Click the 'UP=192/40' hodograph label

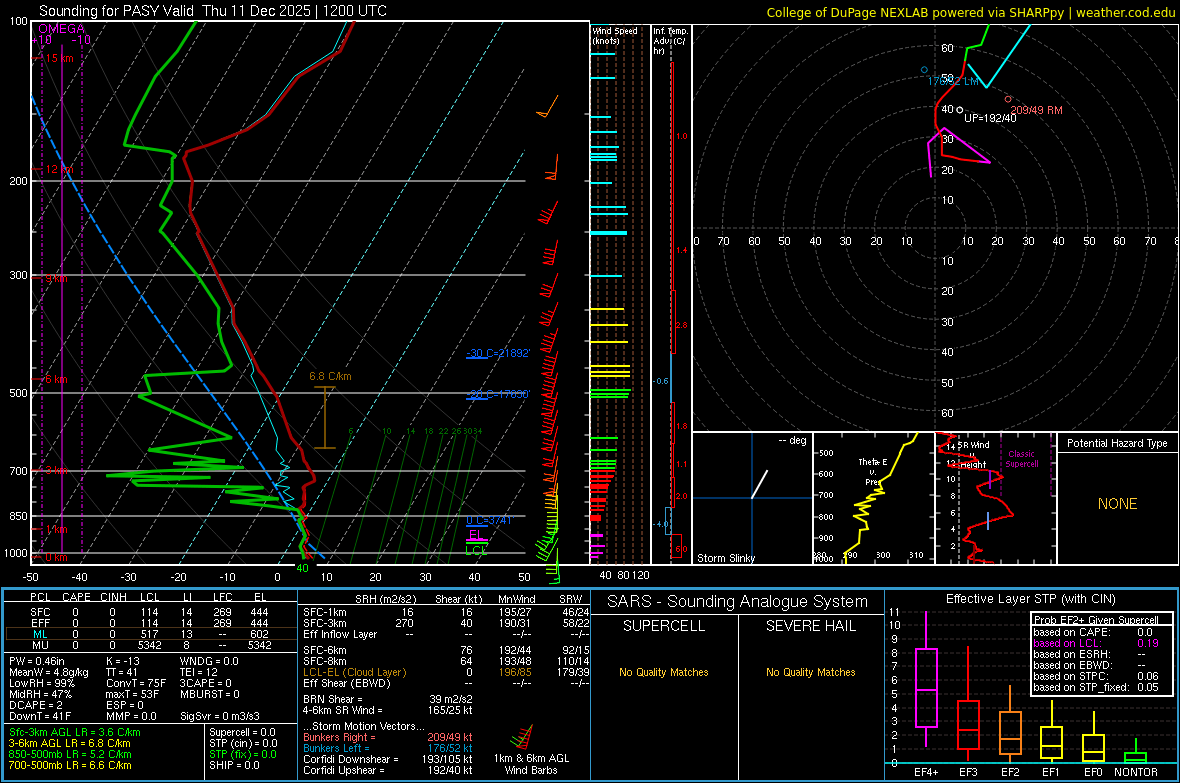click(990, 118)
